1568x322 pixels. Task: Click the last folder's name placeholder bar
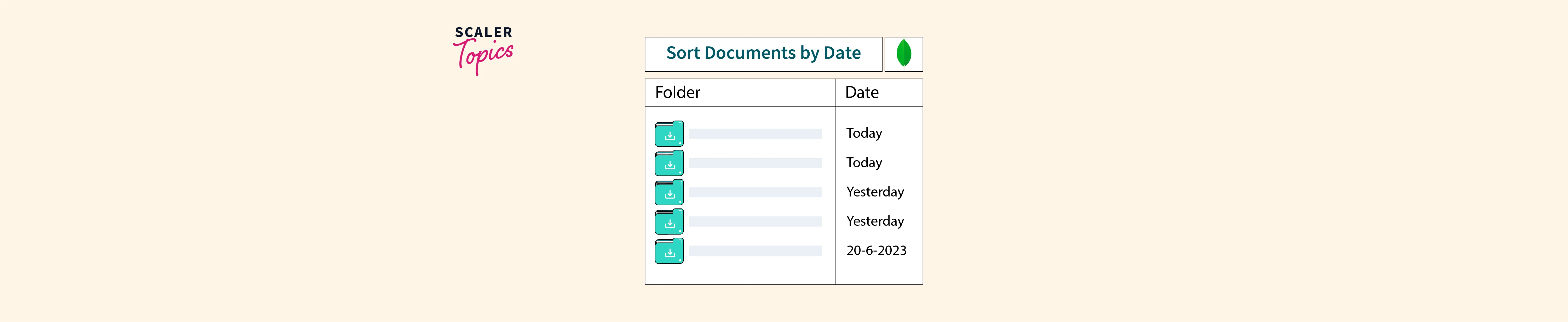click(755, 251)
